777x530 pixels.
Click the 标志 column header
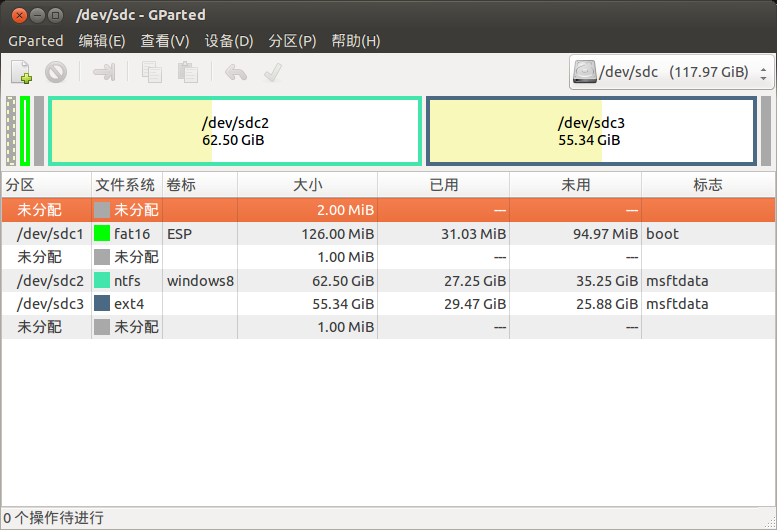708,185
